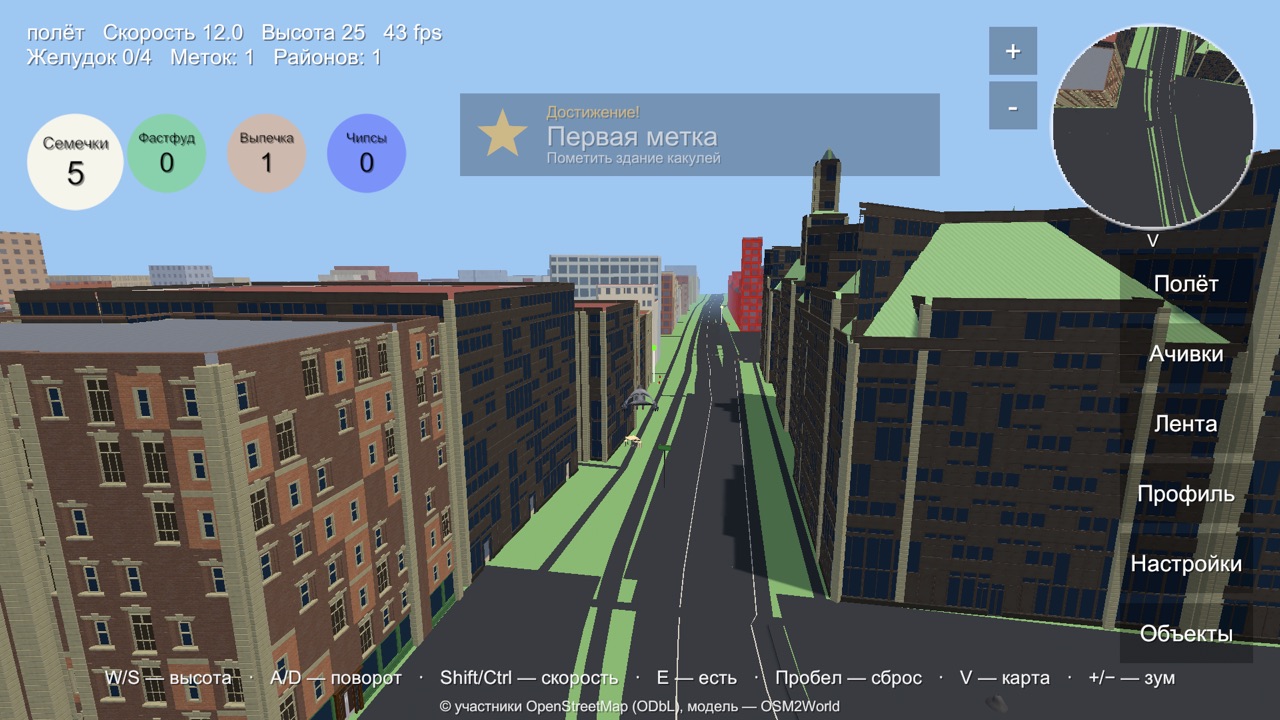Click the E — есть hint

(697, 678)
